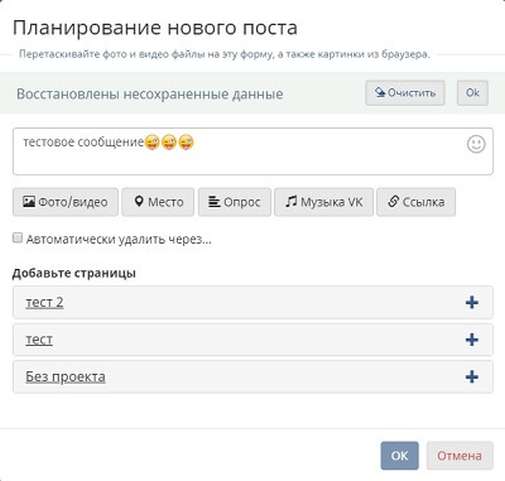Attach music with Музыка VK button
Image resolution: width=505 pixels, height=481 pixels.
(x=324, y=202)
